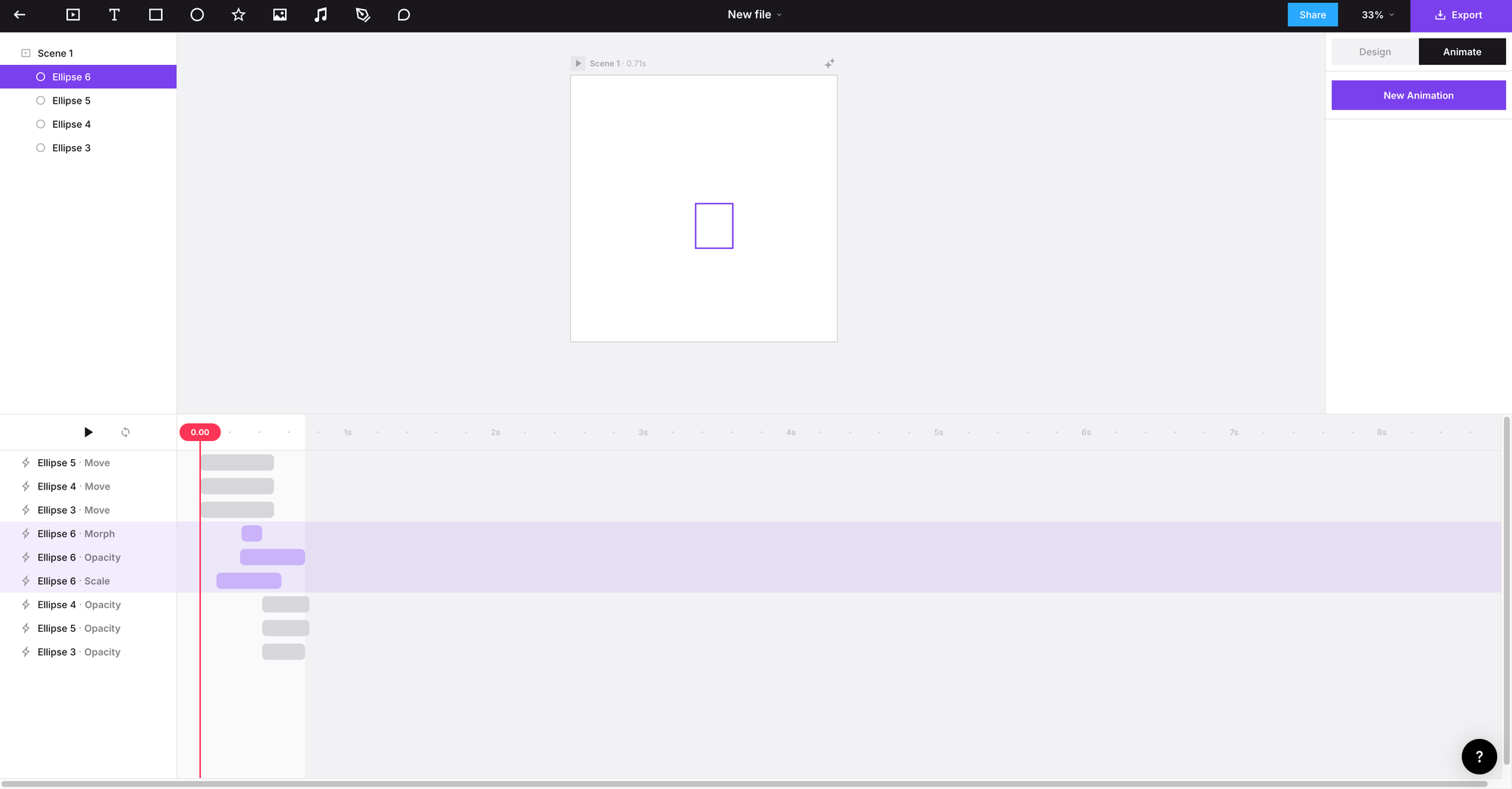
Task: Open the image insert tool
Action: coord(280,14)
